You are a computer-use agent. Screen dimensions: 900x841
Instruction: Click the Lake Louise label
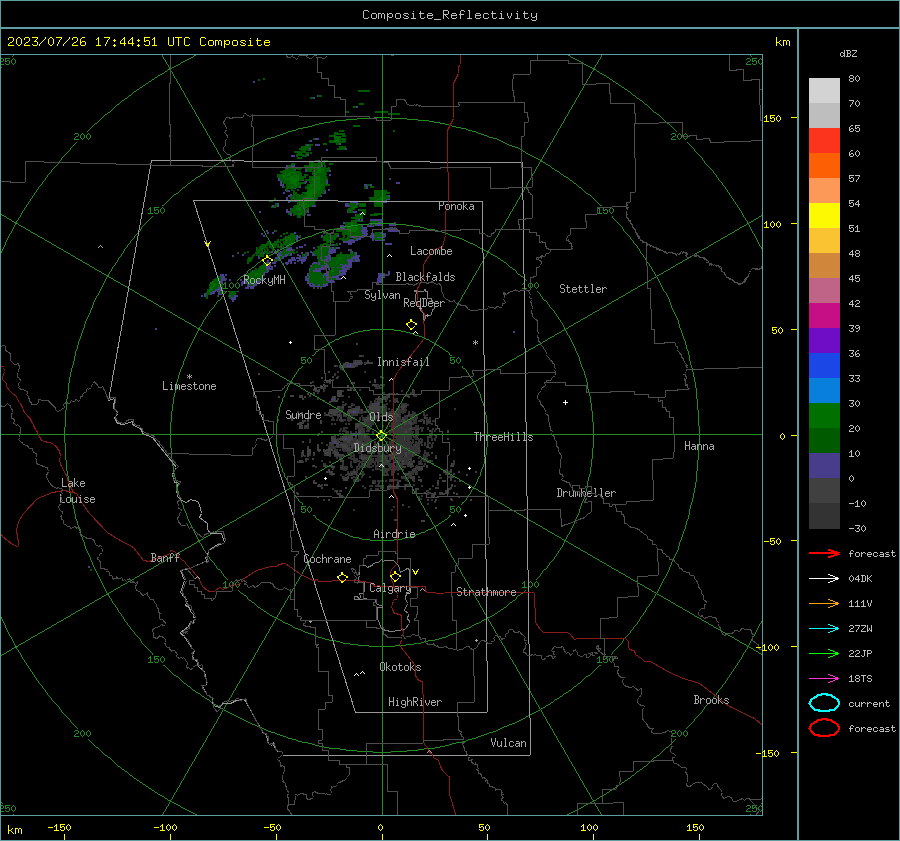point(77,491)
